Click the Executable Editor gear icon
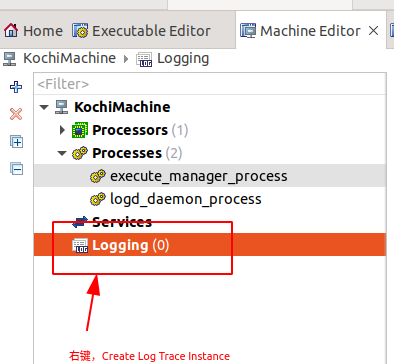 (x=80, y=31)
